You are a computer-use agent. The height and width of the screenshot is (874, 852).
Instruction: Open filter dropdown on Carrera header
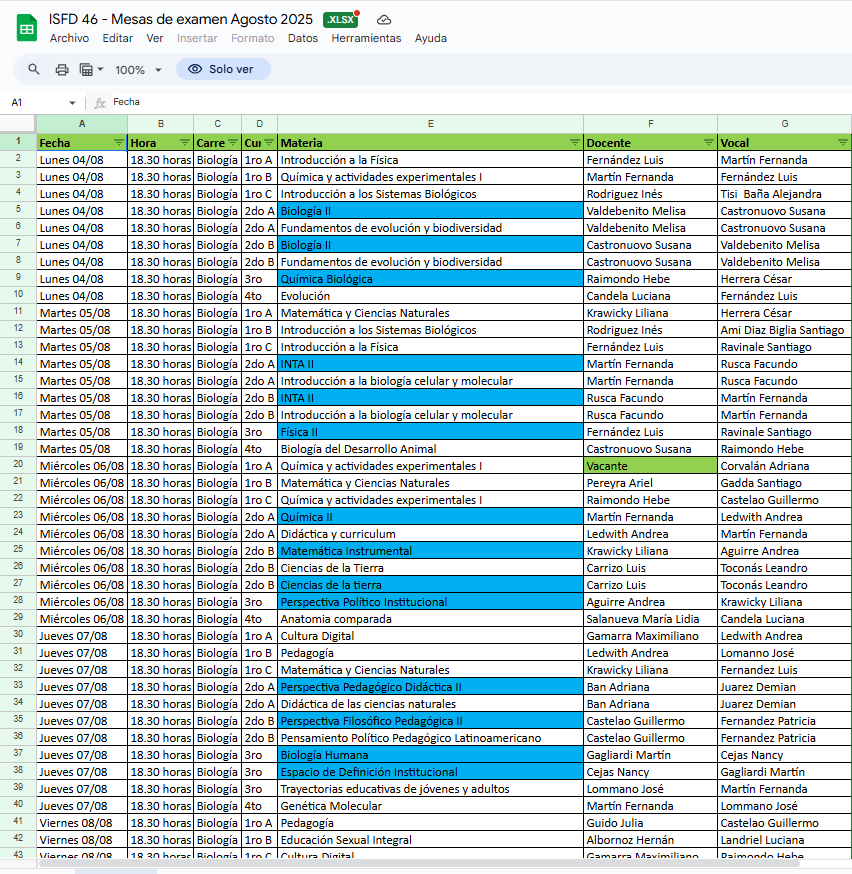pyautogui.click(x=233, y=143)
